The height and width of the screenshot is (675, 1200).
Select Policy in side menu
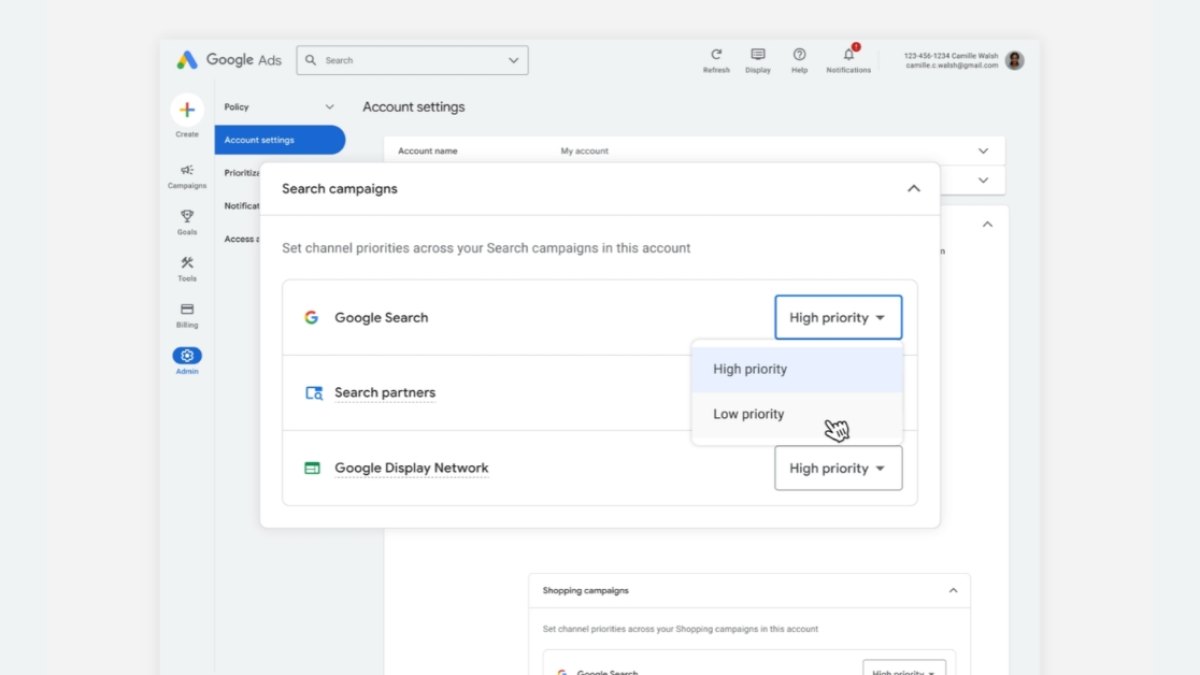tap(236, 107)
